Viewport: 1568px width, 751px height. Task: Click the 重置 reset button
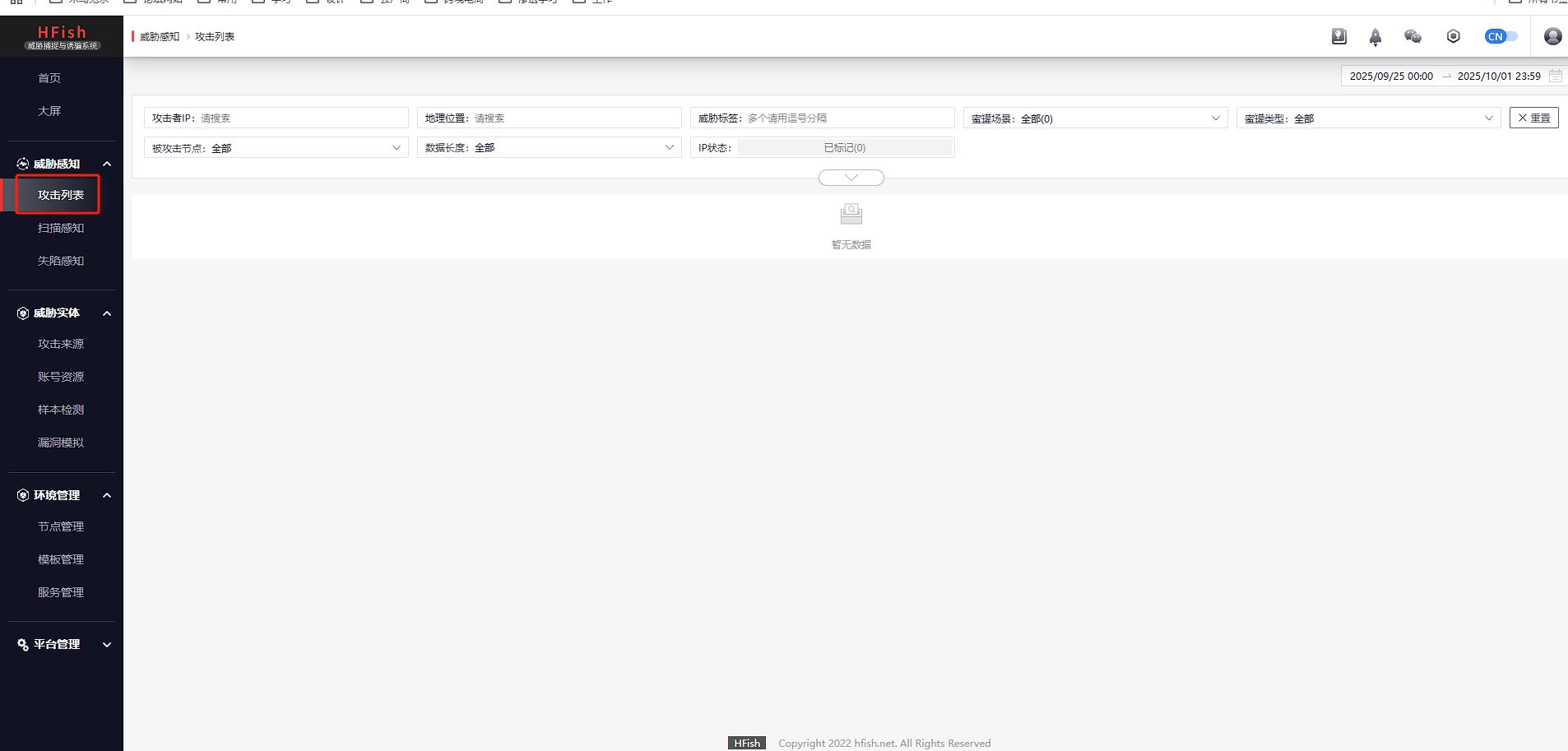(1533, 118)
